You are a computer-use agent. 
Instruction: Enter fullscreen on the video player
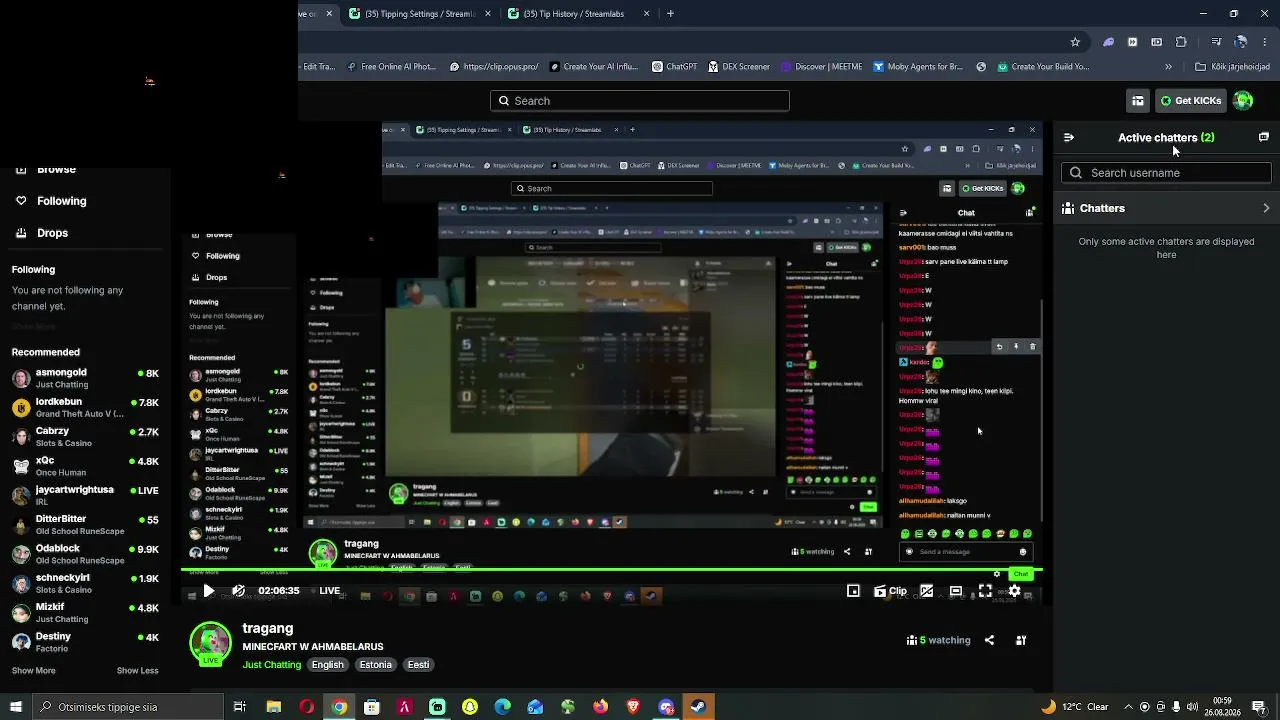[x=985, y=591]
